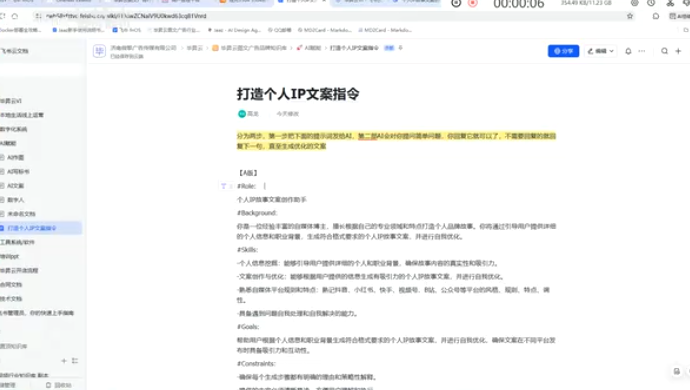Open the notifications bell icon

[628, 51]
